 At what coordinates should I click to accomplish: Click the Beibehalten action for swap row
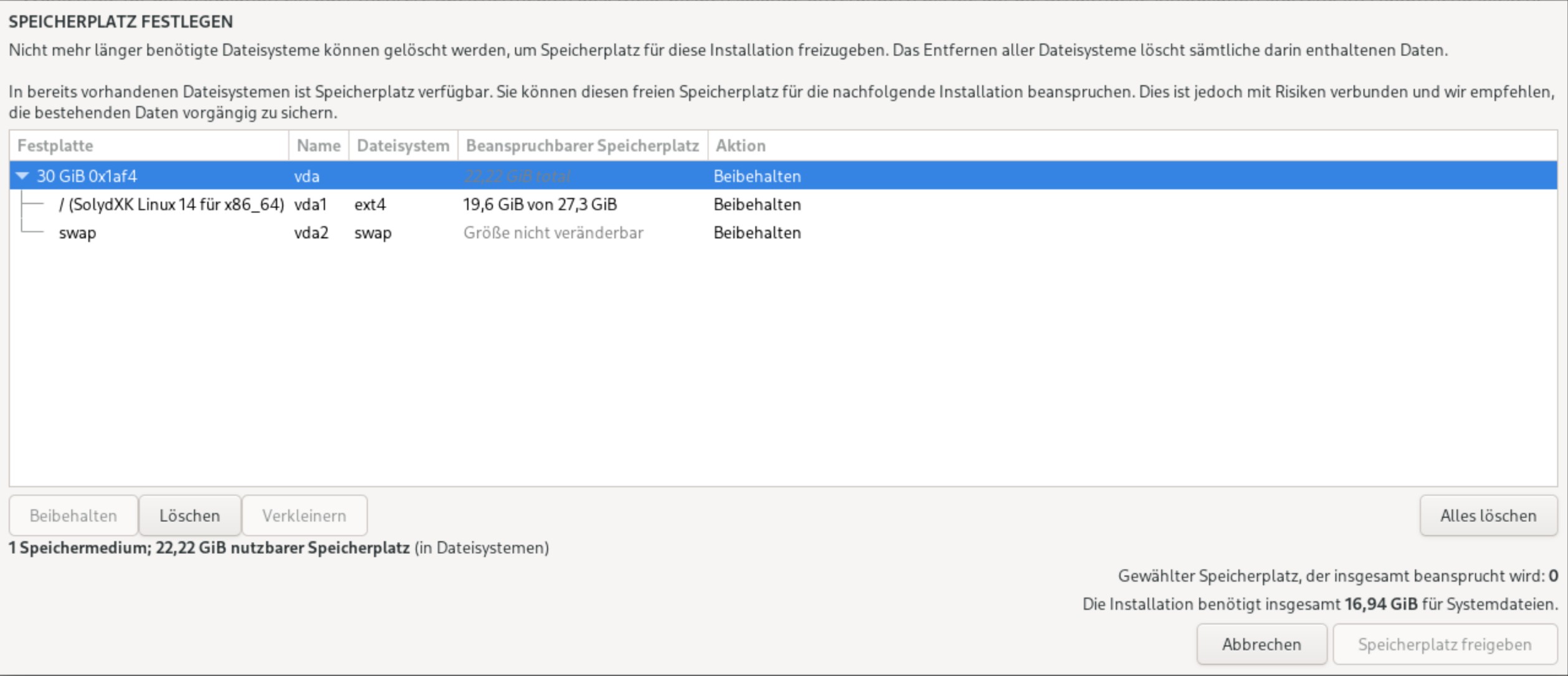(x=757, y=233)
